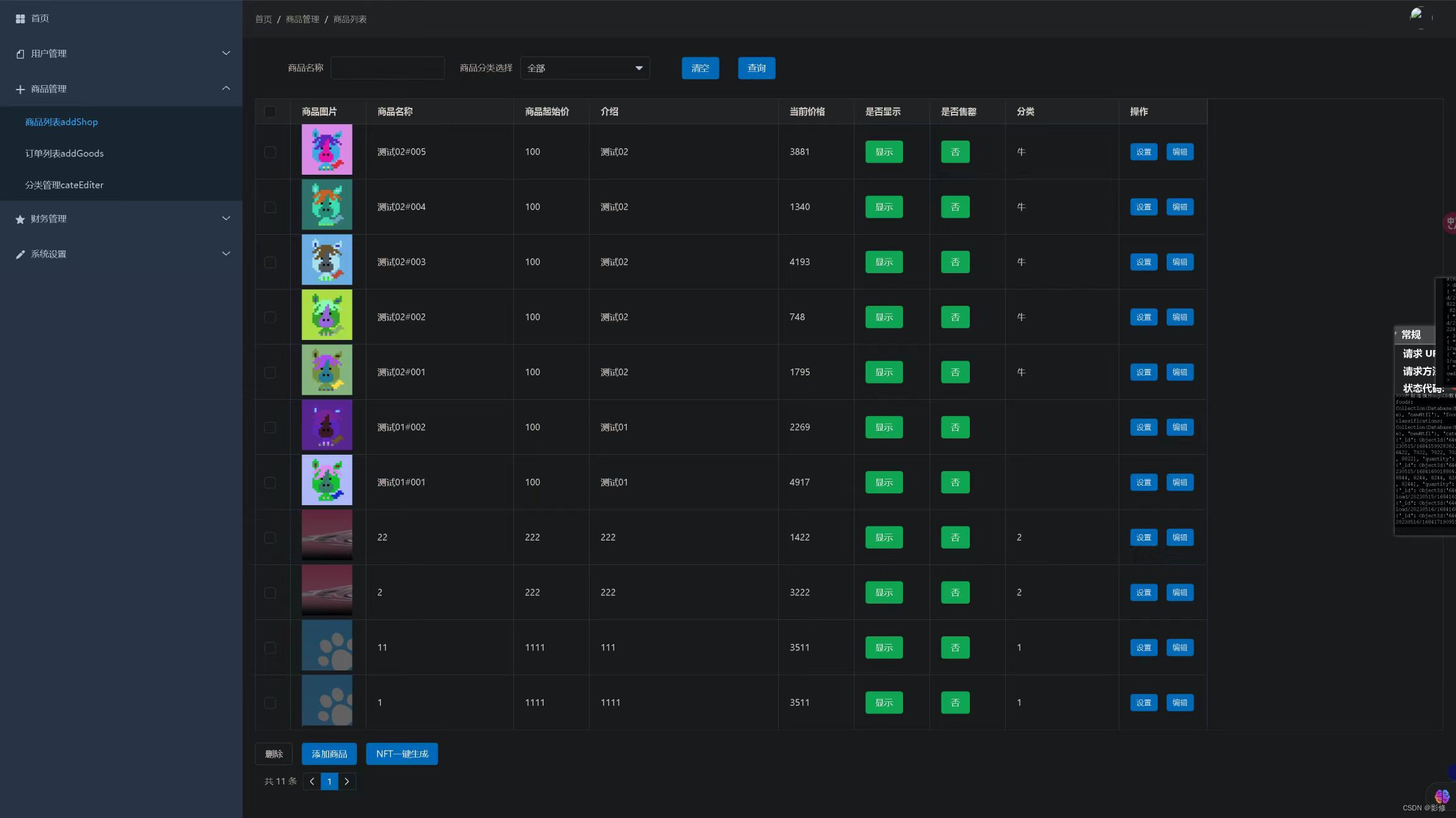The width and height of the screenshot is (1456, 818).
Task: Click the plus icon beside 商品管理
Action: coord(20,90)
